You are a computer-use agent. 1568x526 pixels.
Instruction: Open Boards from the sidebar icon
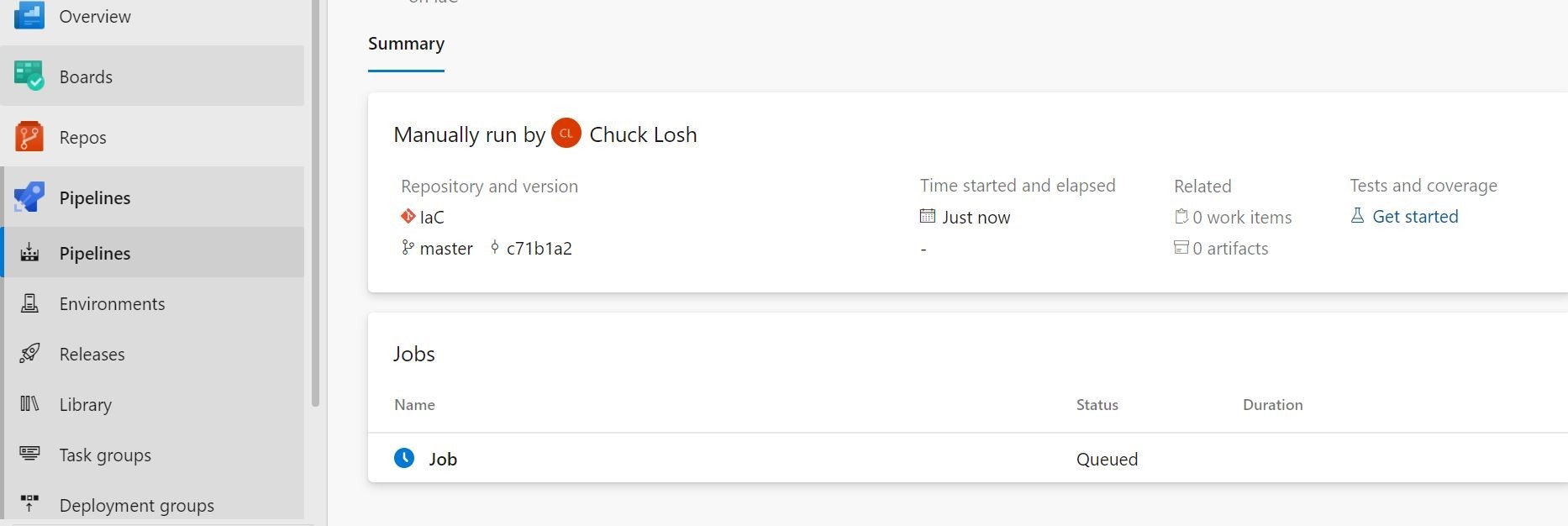[x=29, y=76]
